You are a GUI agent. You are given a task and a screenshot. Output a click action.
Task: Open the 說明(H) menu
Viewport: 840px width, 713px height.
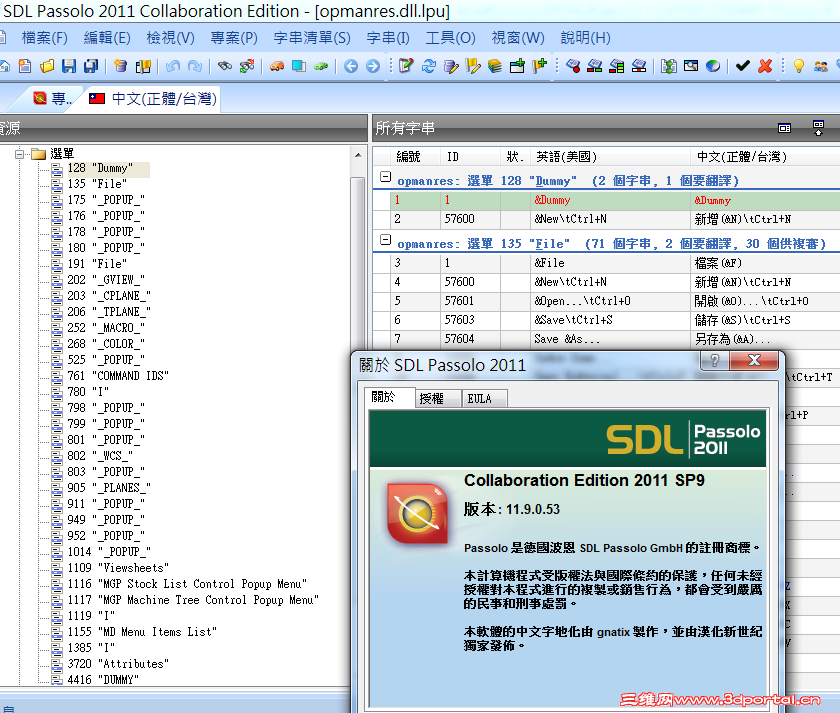(x=585, y=37)
